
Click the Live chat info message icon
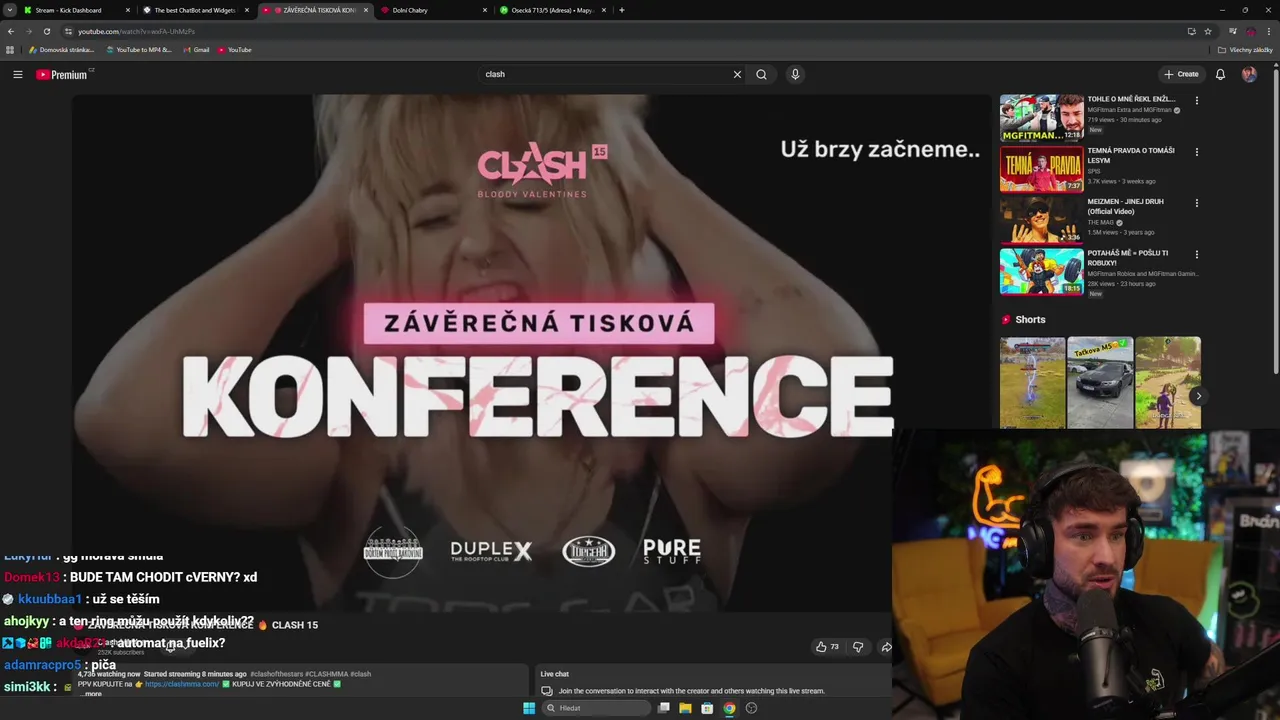pyautogui.click(x=547, y=691)
